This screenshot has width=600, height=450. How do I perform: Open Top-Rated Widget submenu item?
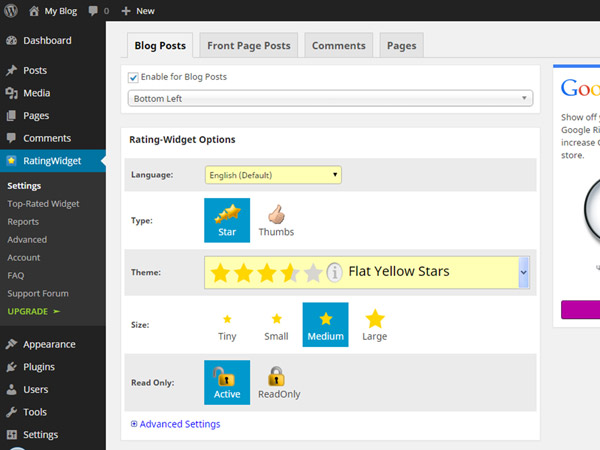(x=43, y=204)
